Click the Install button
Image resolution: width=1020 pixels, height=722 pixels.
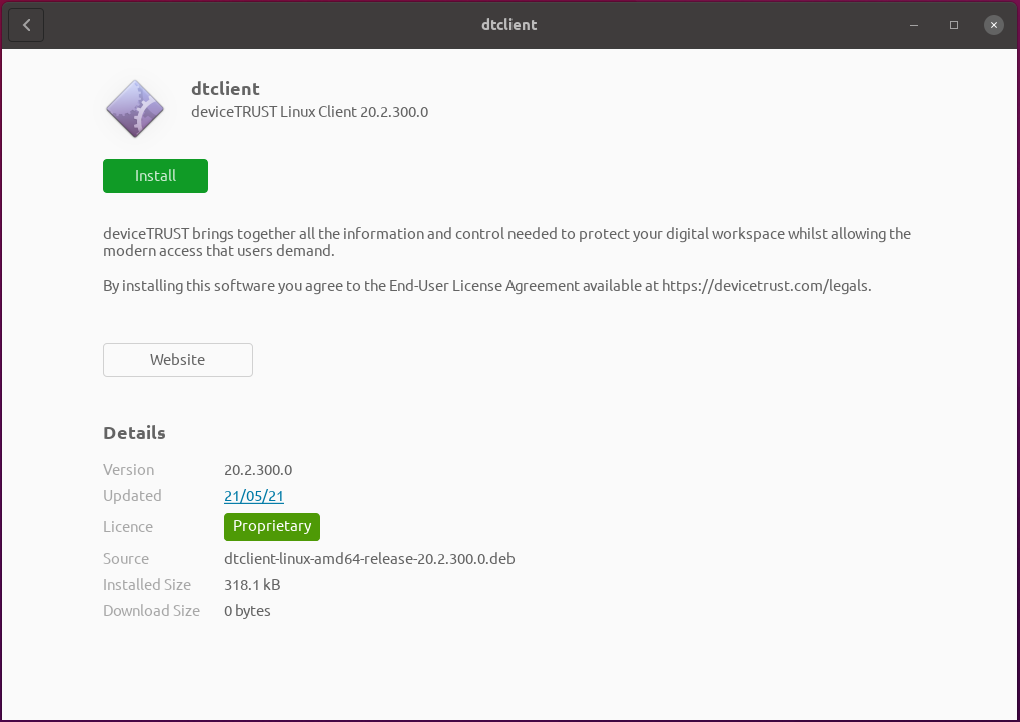[155, 175]
